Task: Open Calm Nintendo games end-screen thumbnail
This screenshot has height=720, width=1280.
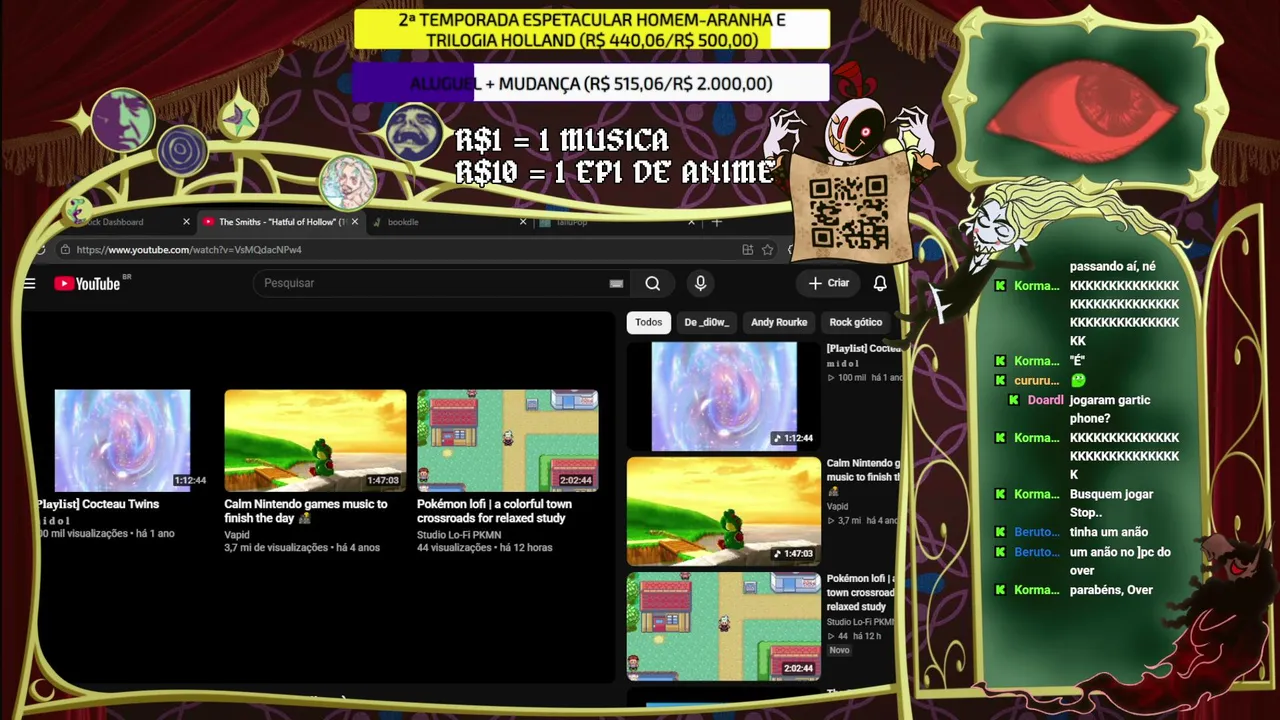Action: [315, 440]
